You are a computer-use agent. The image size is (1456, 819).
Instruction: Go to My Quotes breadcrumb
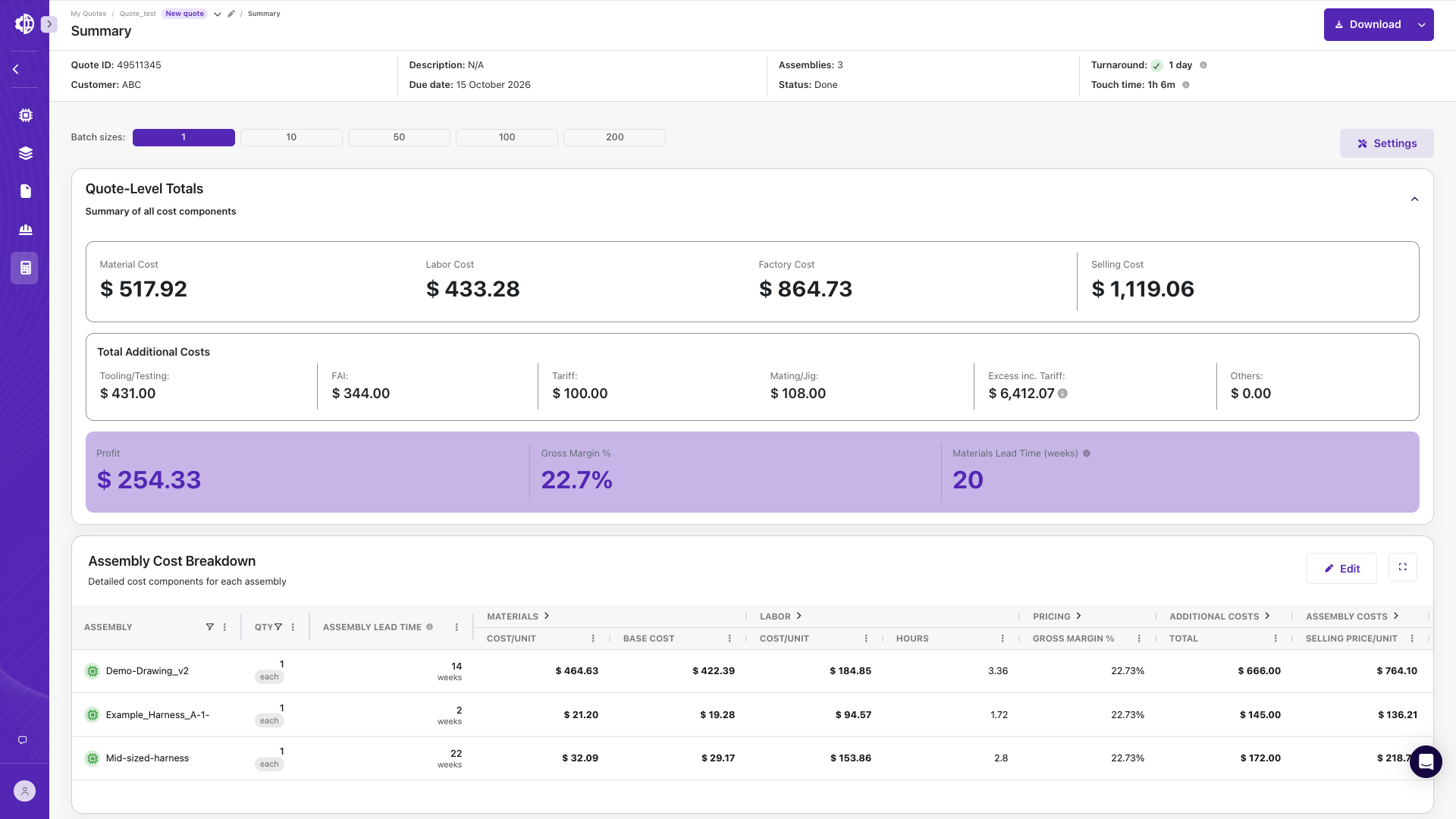pyautogui.click(x=89, y=14)
